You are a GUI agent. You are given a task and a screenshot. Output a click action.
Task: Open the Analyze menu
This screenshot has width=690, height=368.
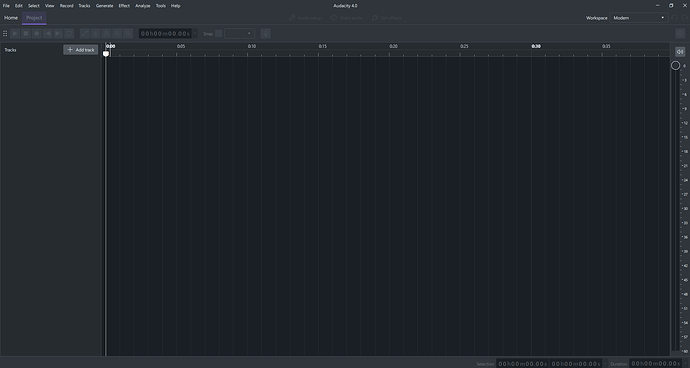point(143,6)
